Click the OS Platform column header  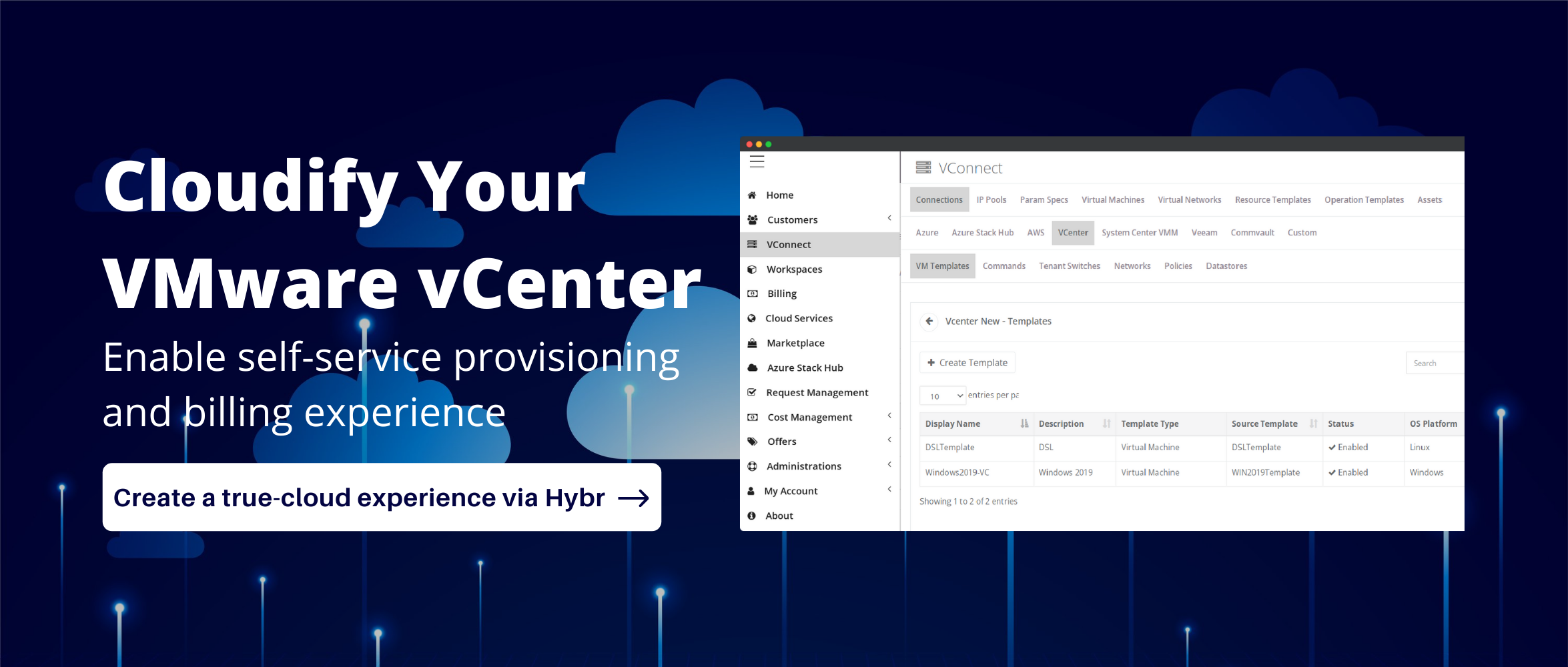pyautogui.click(x=1433, y=424)
